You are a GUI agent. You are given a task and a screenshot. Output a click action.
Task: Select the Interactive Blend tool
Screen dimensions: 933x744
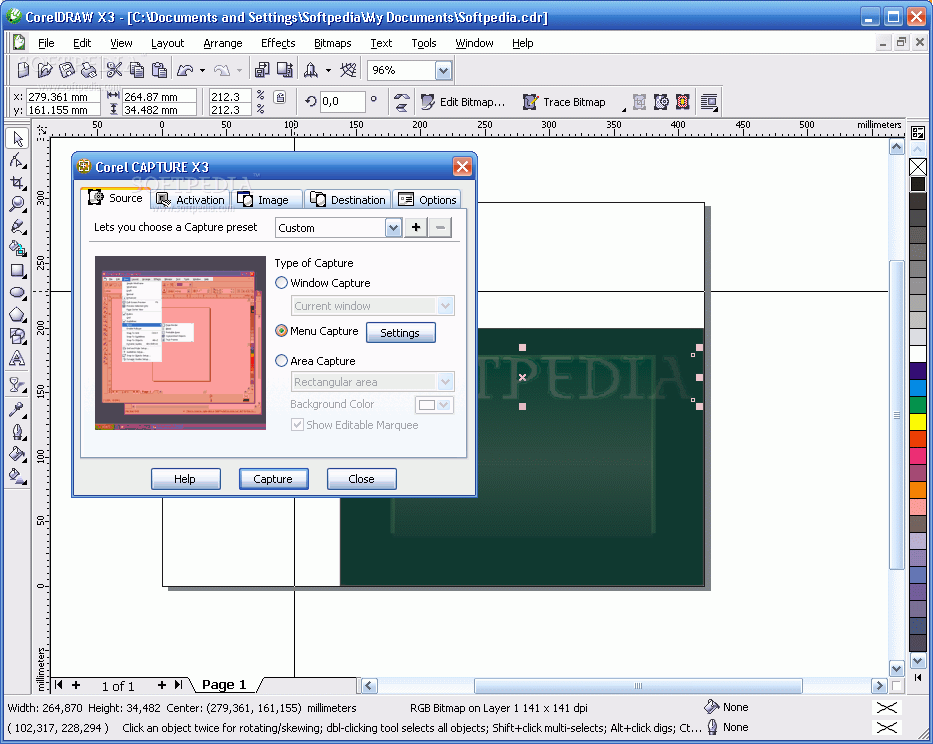17,386
